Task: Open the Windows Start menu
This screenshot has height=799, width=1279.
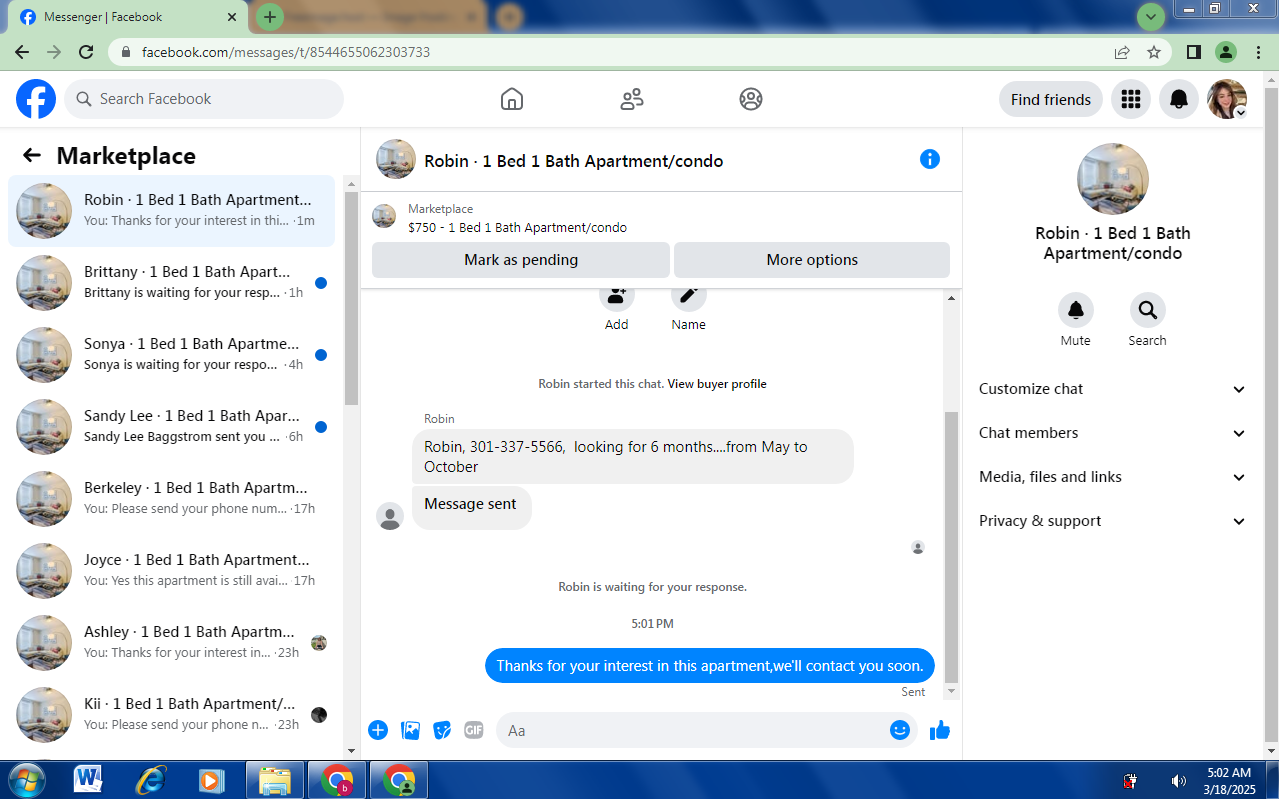Action: click(x=26, y=780)
